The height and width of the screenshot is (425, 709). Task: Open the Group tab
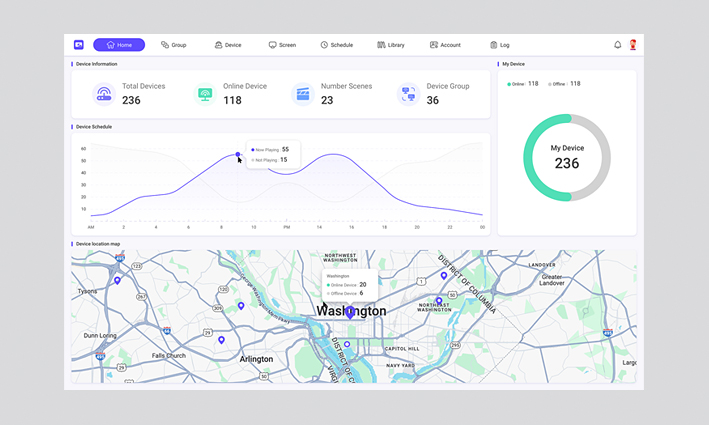[174, 45]
